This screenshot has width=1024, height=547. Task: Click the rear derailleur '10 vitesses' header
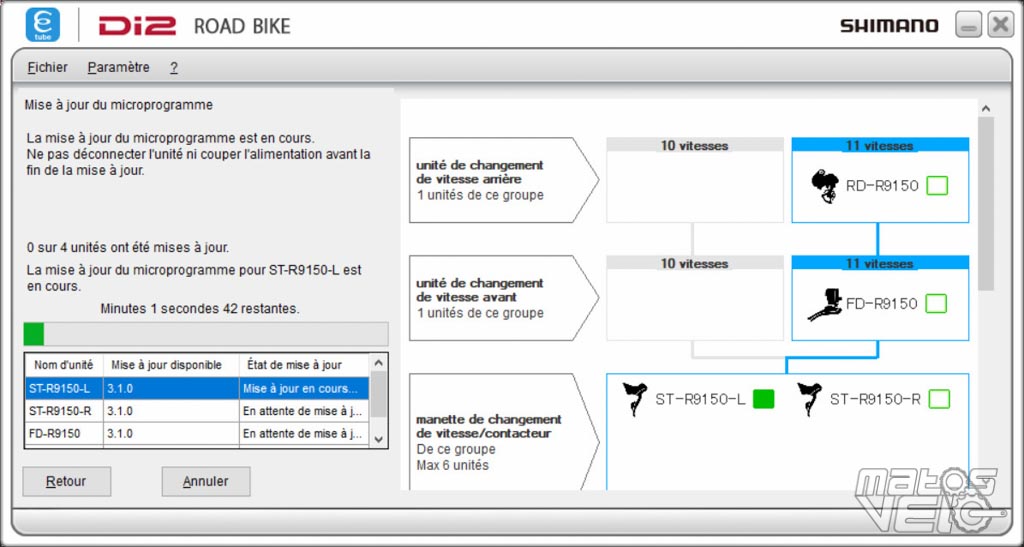coord(694,145)
